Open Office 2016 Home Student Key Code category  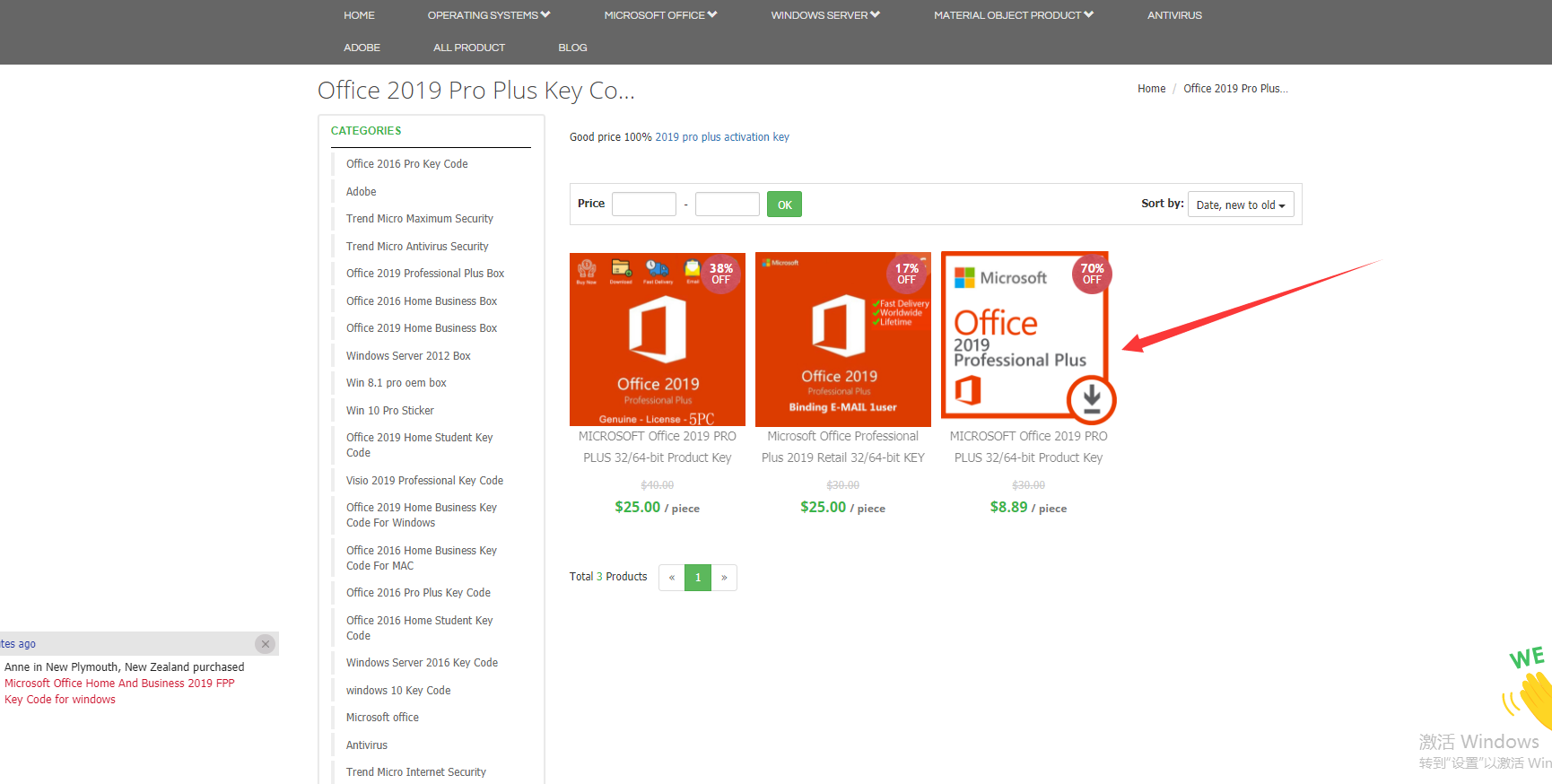[x=420, y=628]
